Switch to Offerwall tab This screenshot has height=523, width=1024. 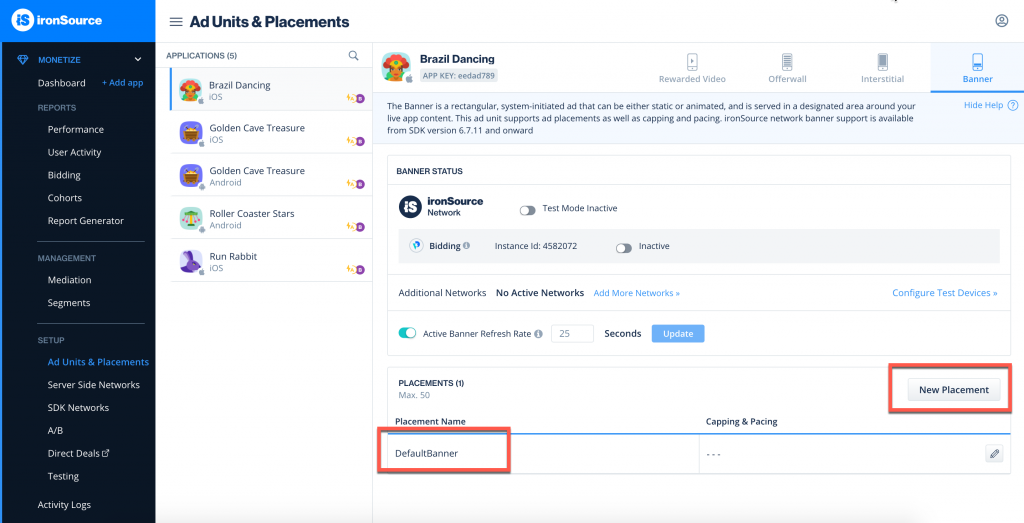[787, 68]
